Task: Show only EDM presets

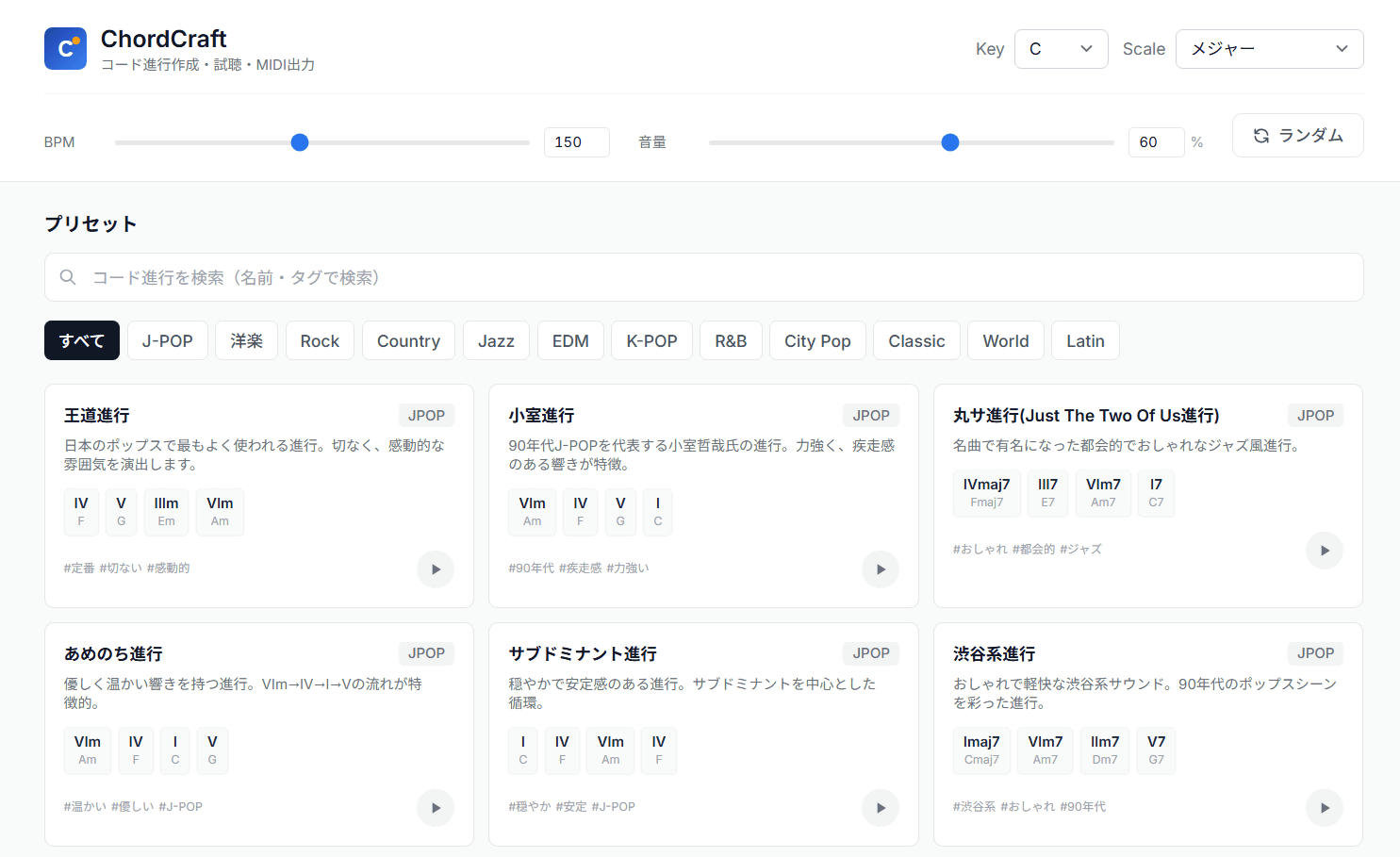Action: 570,341
